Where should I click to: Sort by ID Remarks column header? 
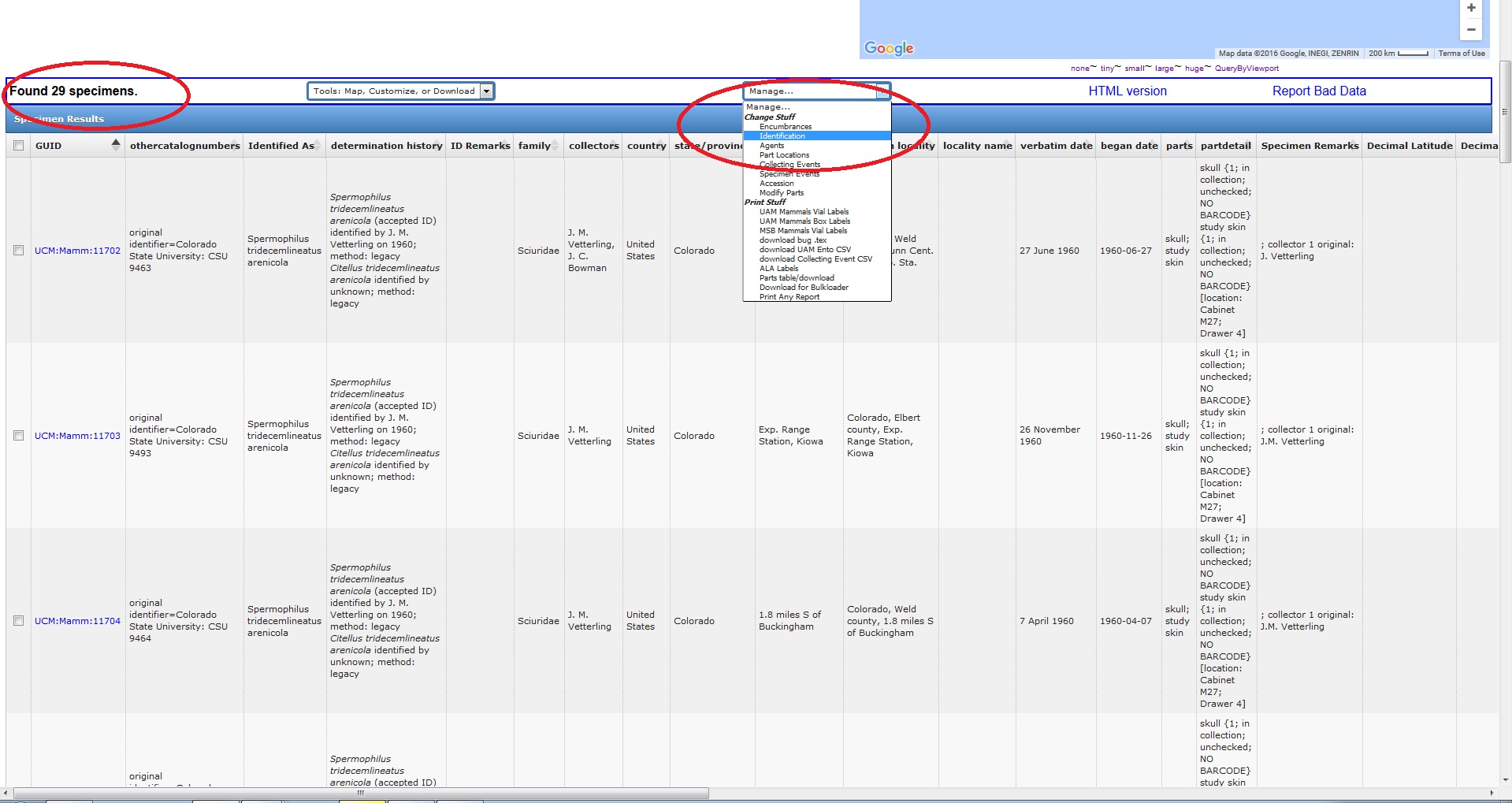(x=480, y=146)
